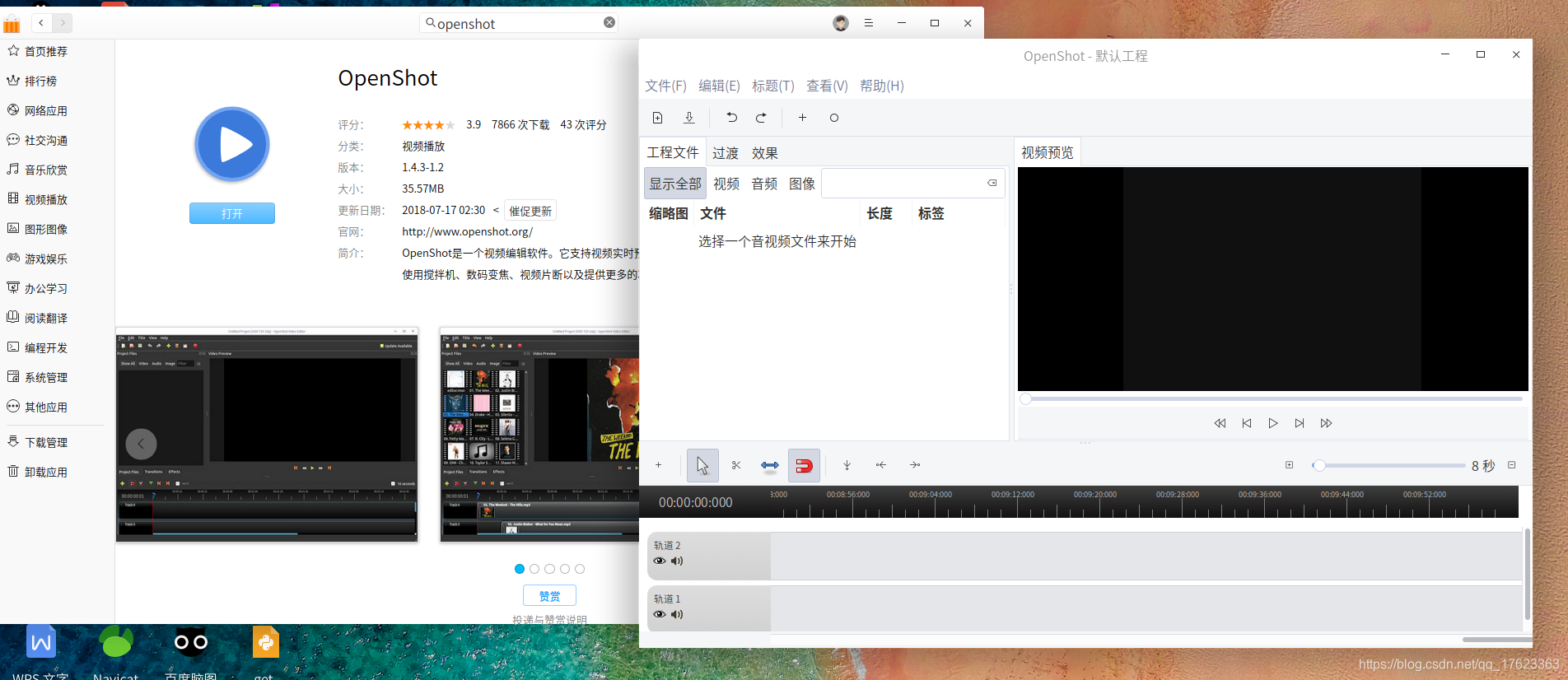Select the 工程文件 tab

[673, 152]
